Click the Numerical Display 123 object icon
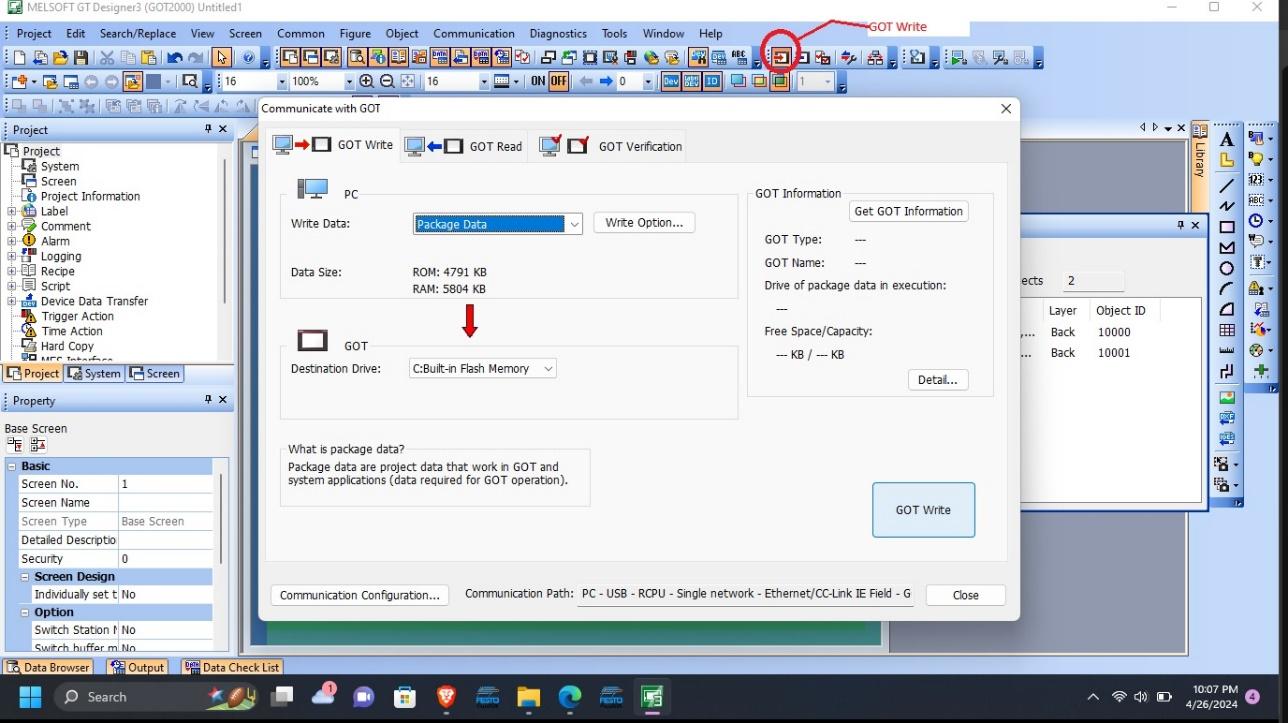The width and height of the screenshot is (1288, 723). coord(1256,180)
